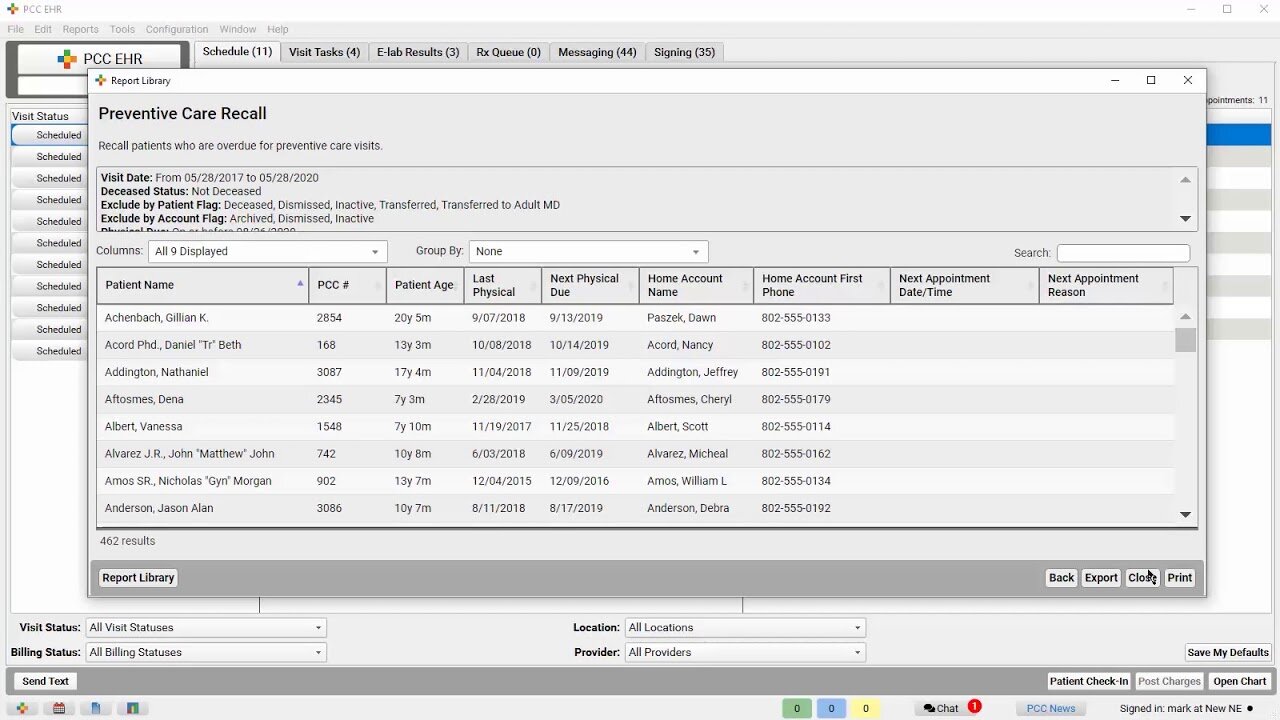Click the Search input field
Image resolution: width=1280 pixels, height=720 pixels.
(1123, 253)
